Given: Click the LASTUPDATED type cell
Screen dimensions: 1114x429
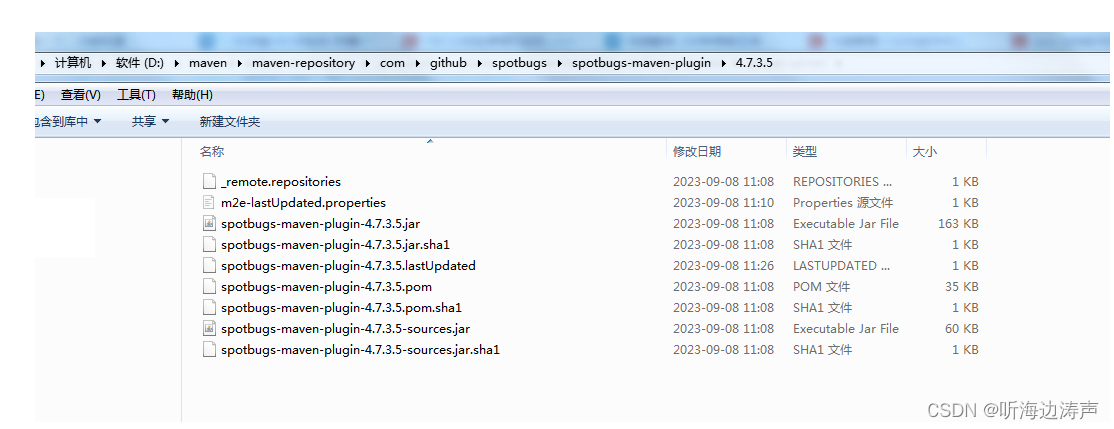Looking at the screenshot, I should 842,266.
